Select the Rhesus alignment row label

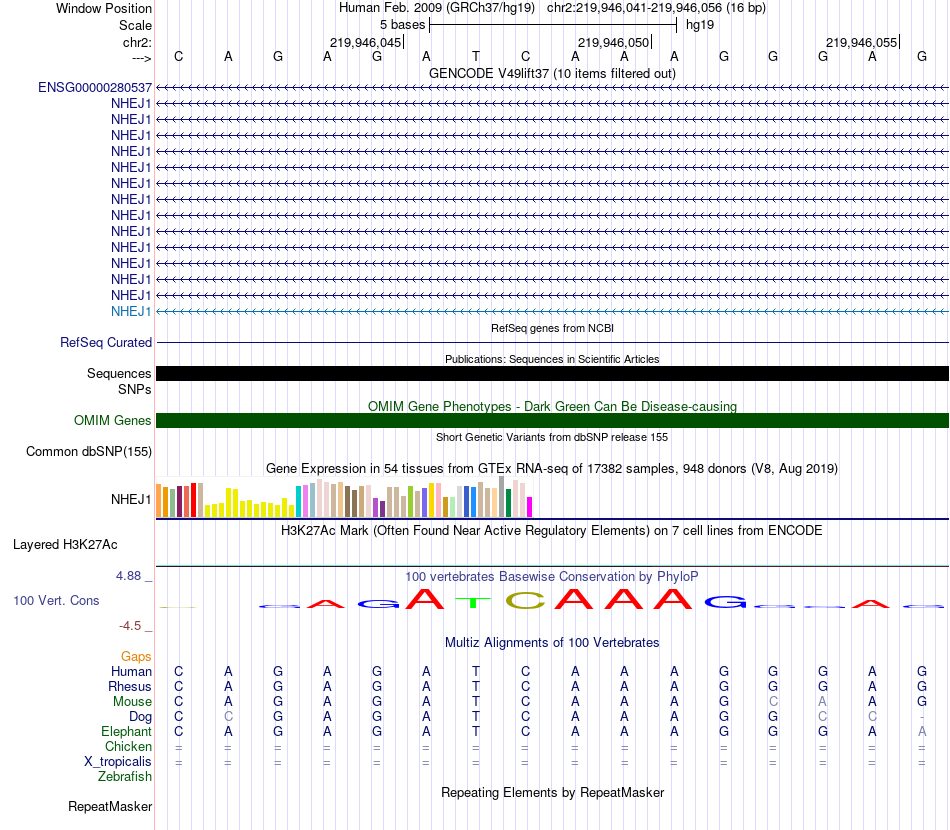tap(130, 686)
